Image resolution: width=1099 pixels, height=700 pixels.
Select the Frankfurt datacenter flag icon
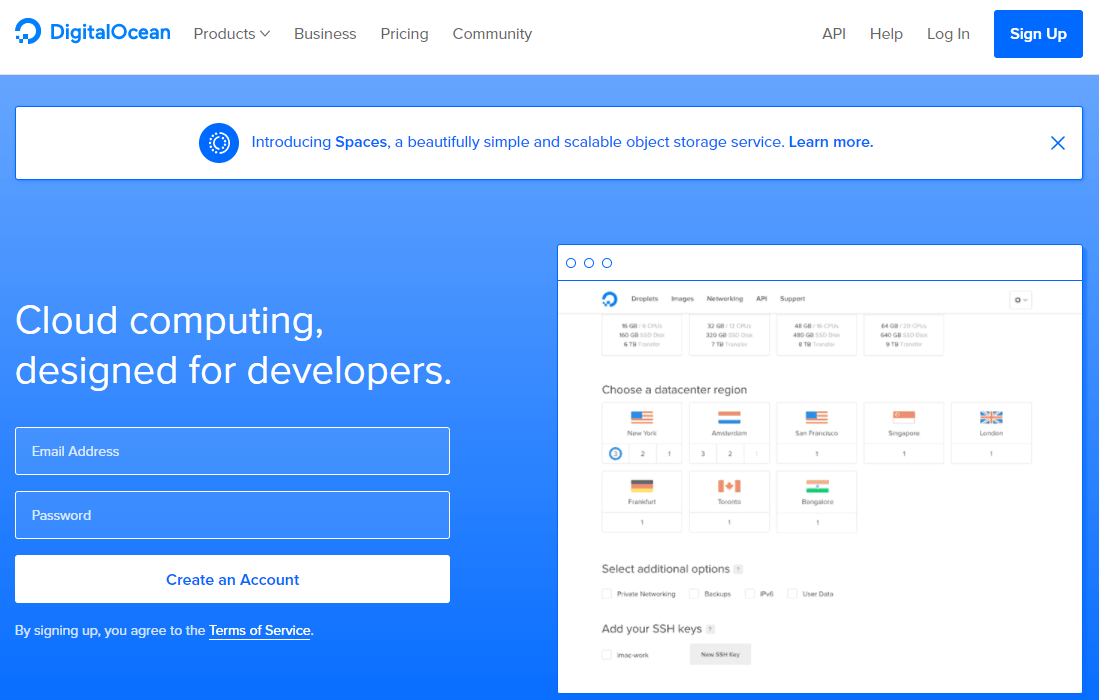point(641,487)
